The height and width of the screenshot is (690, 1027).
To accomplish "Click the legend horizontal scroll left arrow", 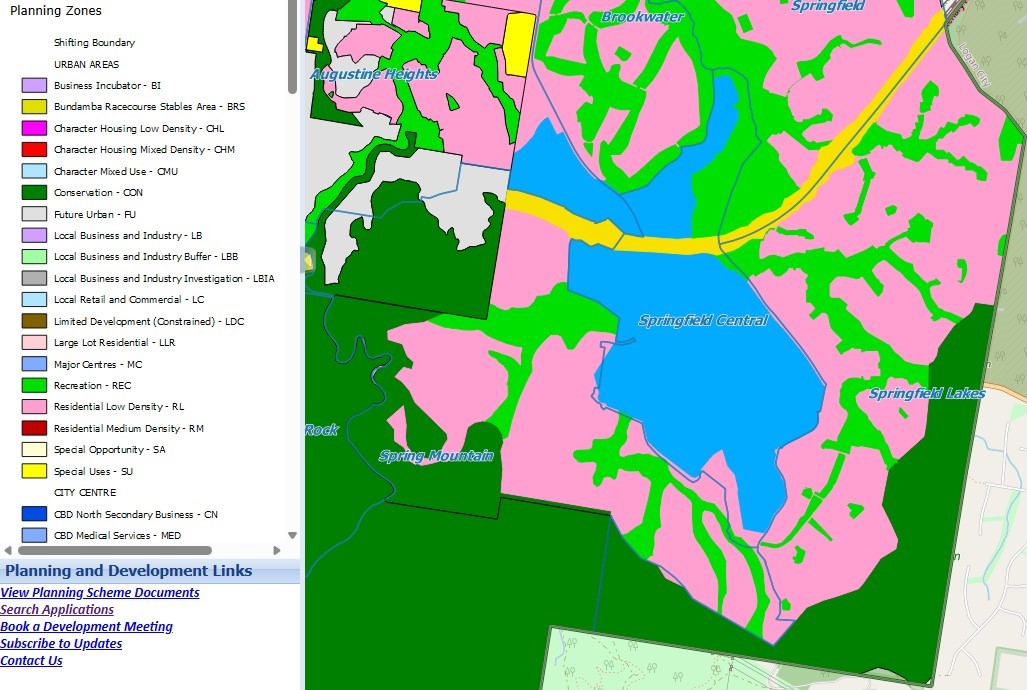I will (x=8, y=550).
